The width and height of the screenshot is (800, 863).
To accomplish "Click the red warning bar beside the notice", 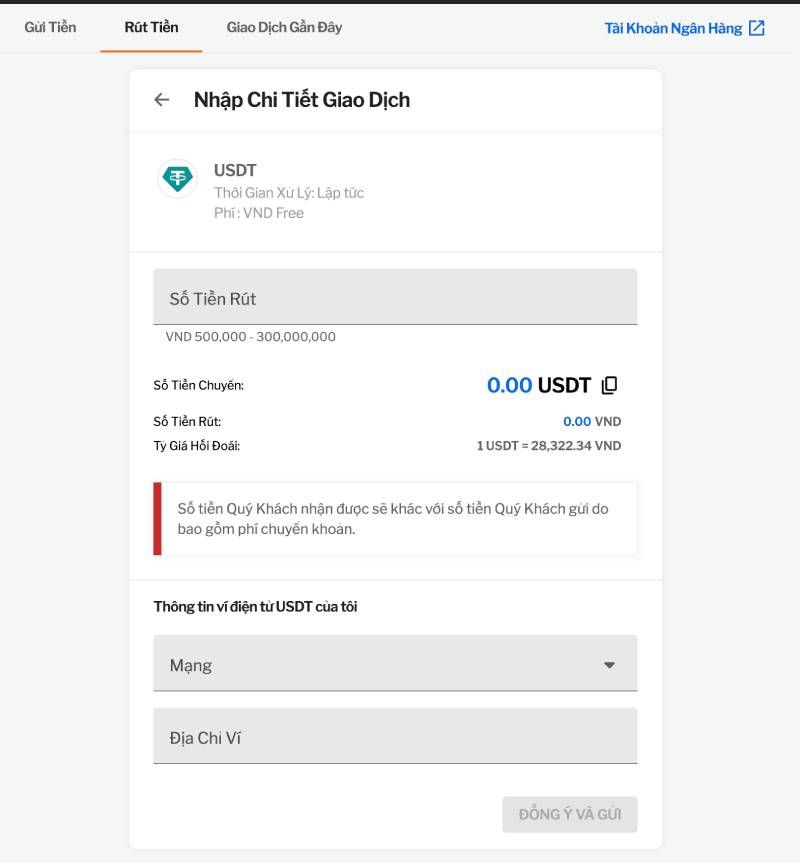I will [157, 517].
